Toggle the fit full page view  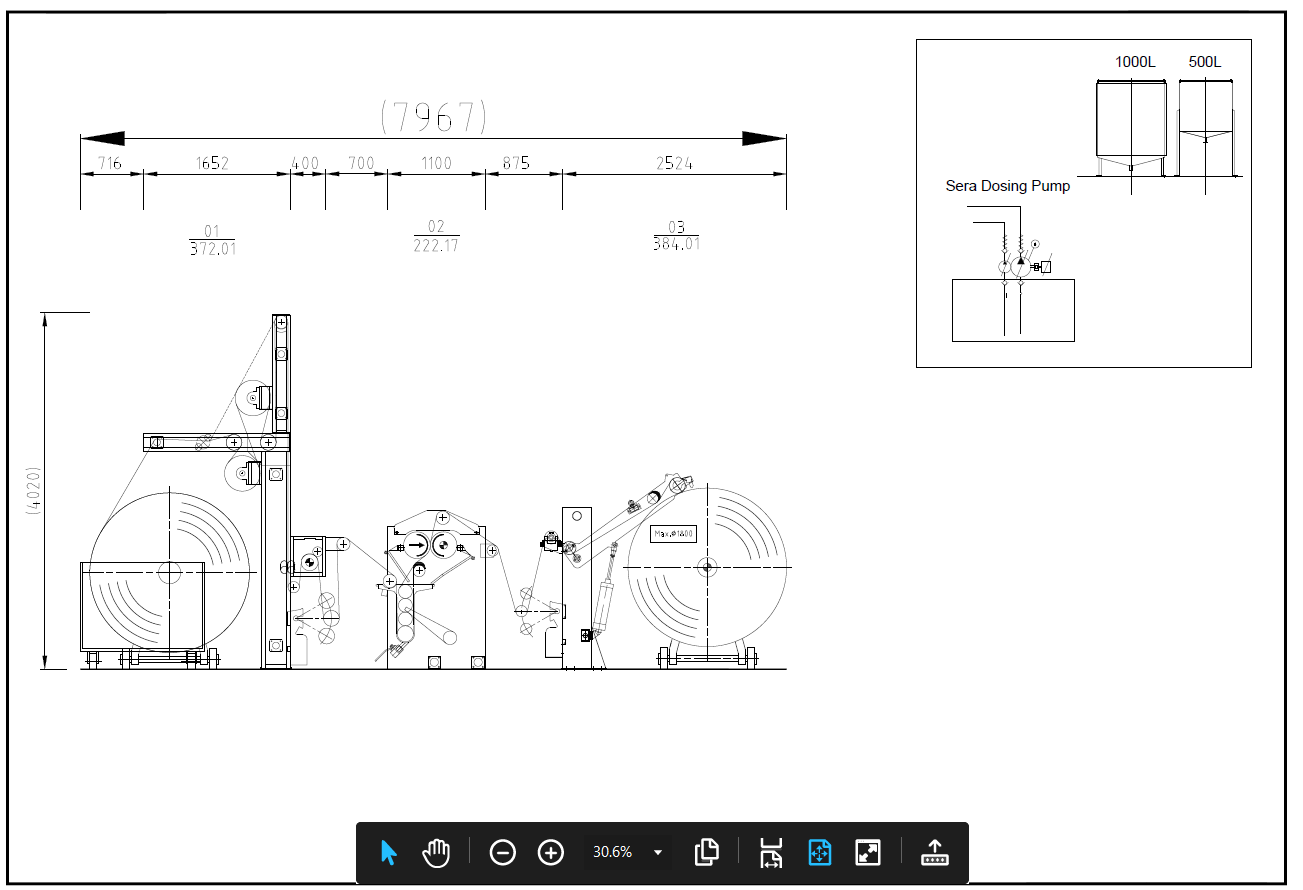819,852
